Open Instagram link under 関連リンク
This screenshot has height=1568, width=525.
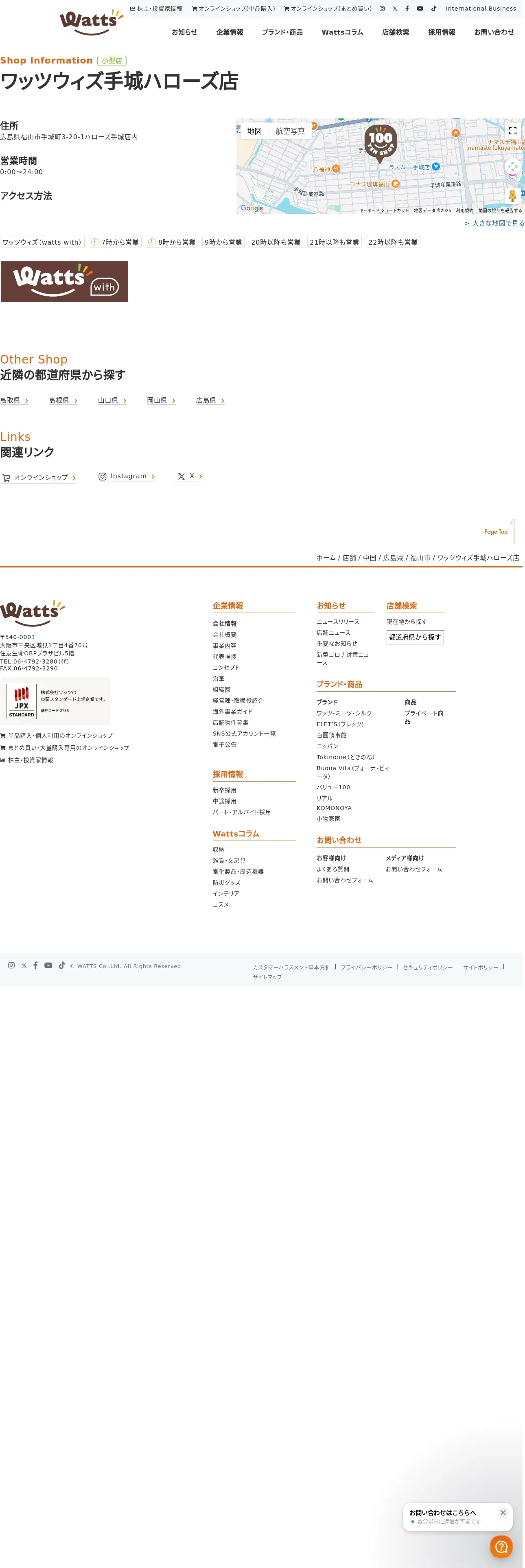(127, 477)
